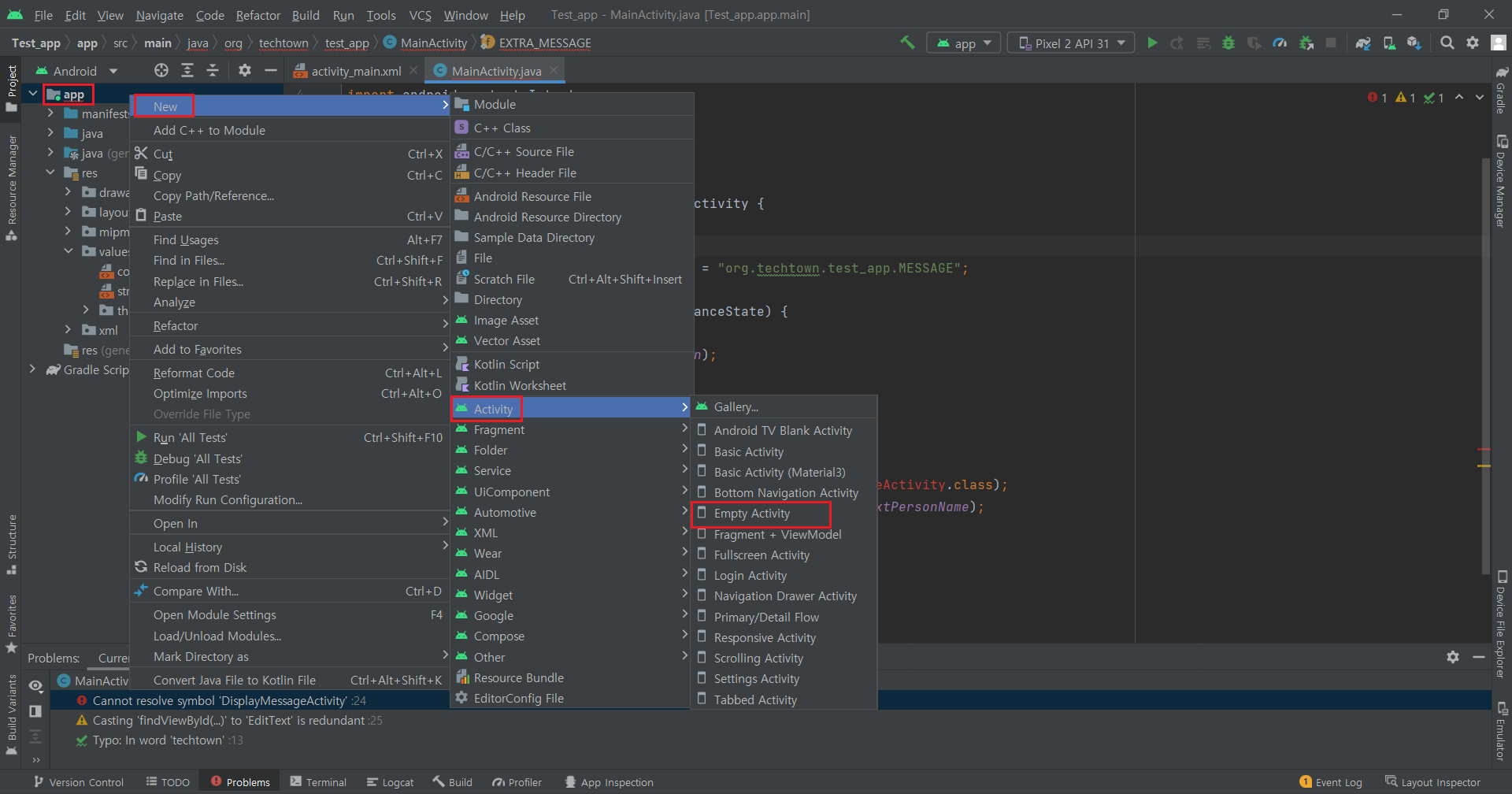Open the Profiler gauge toolbar icon

coord(1280,43)
